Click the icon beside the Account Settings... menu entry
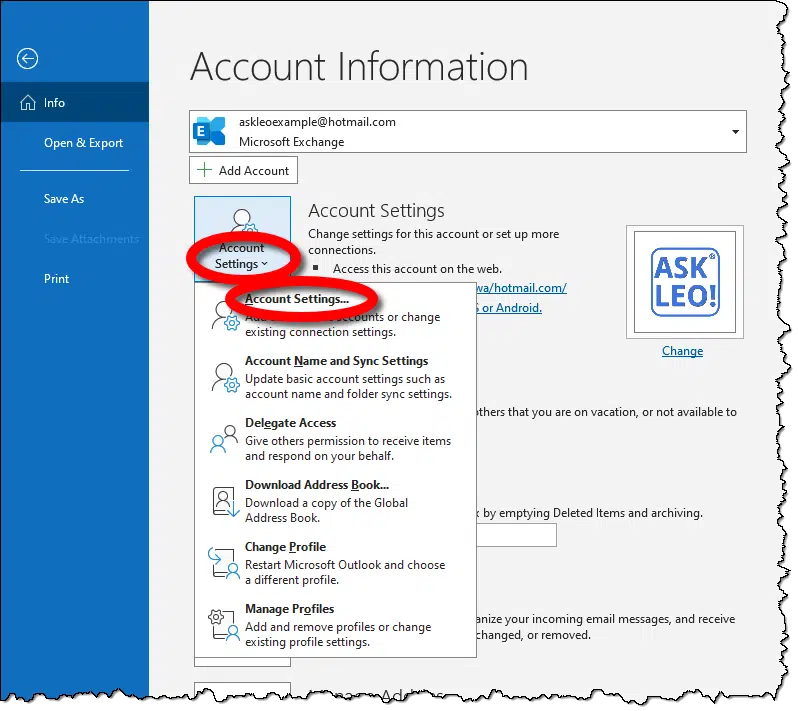This screenshot has width=798, height=711. 225,316
